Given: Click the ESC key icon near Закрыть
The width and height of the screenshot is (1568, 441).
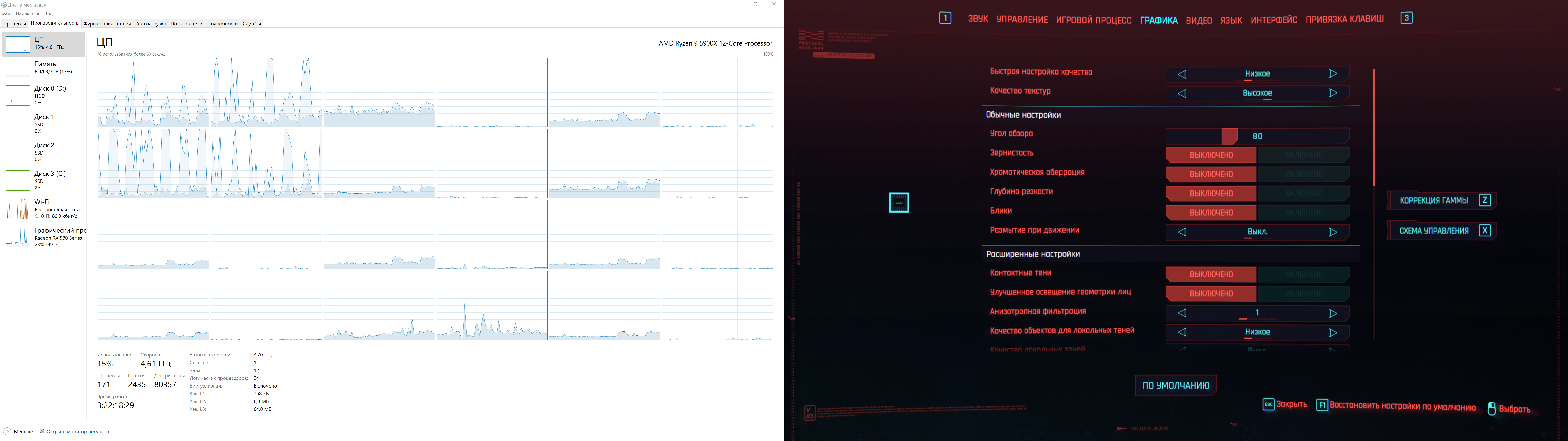Looking at the screenshot, I should [x=1268, y=404].
